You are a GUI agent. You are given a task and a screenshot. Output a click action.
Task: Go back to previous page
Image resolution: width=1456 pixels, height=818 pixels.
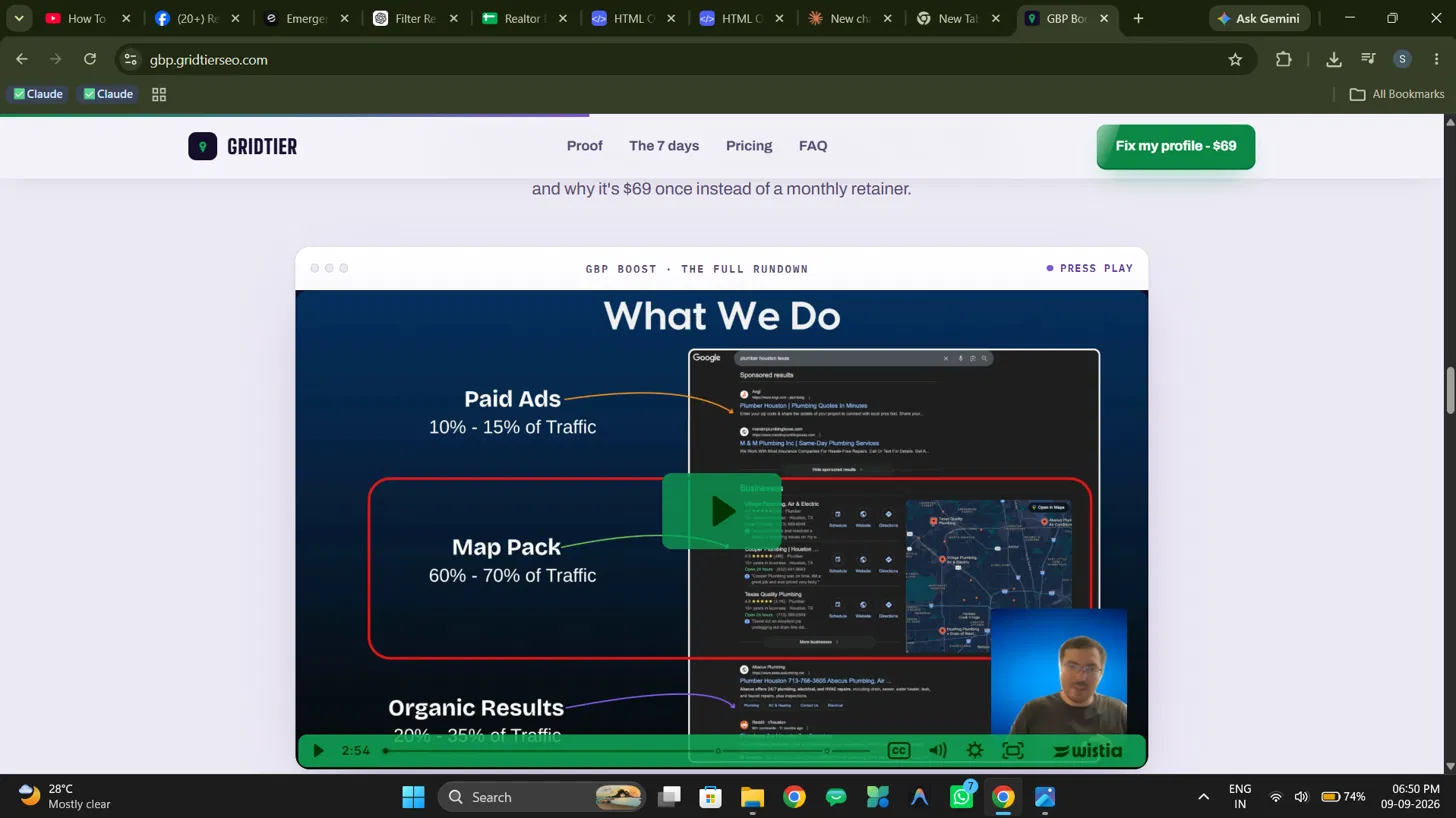[x=22, y=60]
